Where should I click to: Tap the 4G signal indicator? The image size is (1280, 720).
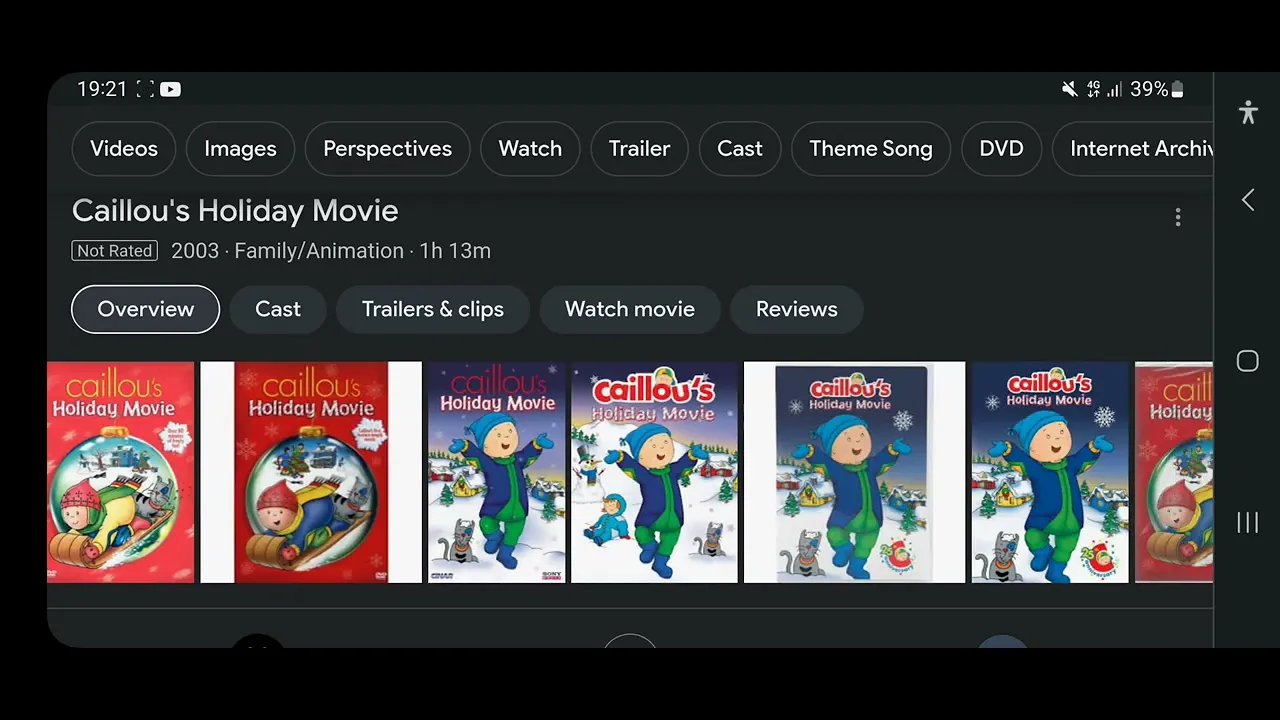(x=1093, y=89)
